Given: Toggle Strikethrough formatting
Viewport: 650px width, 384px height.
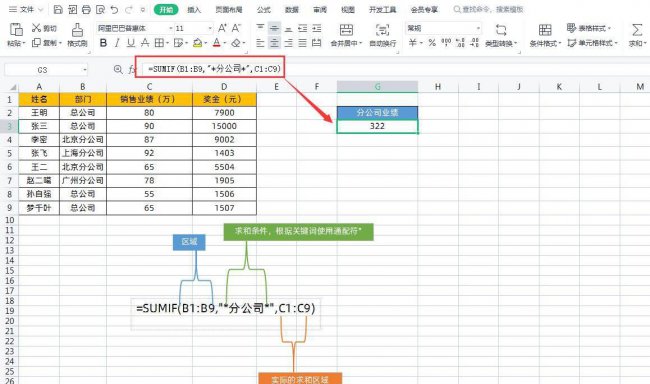Looking at the screenshot, I should point(145,43).
